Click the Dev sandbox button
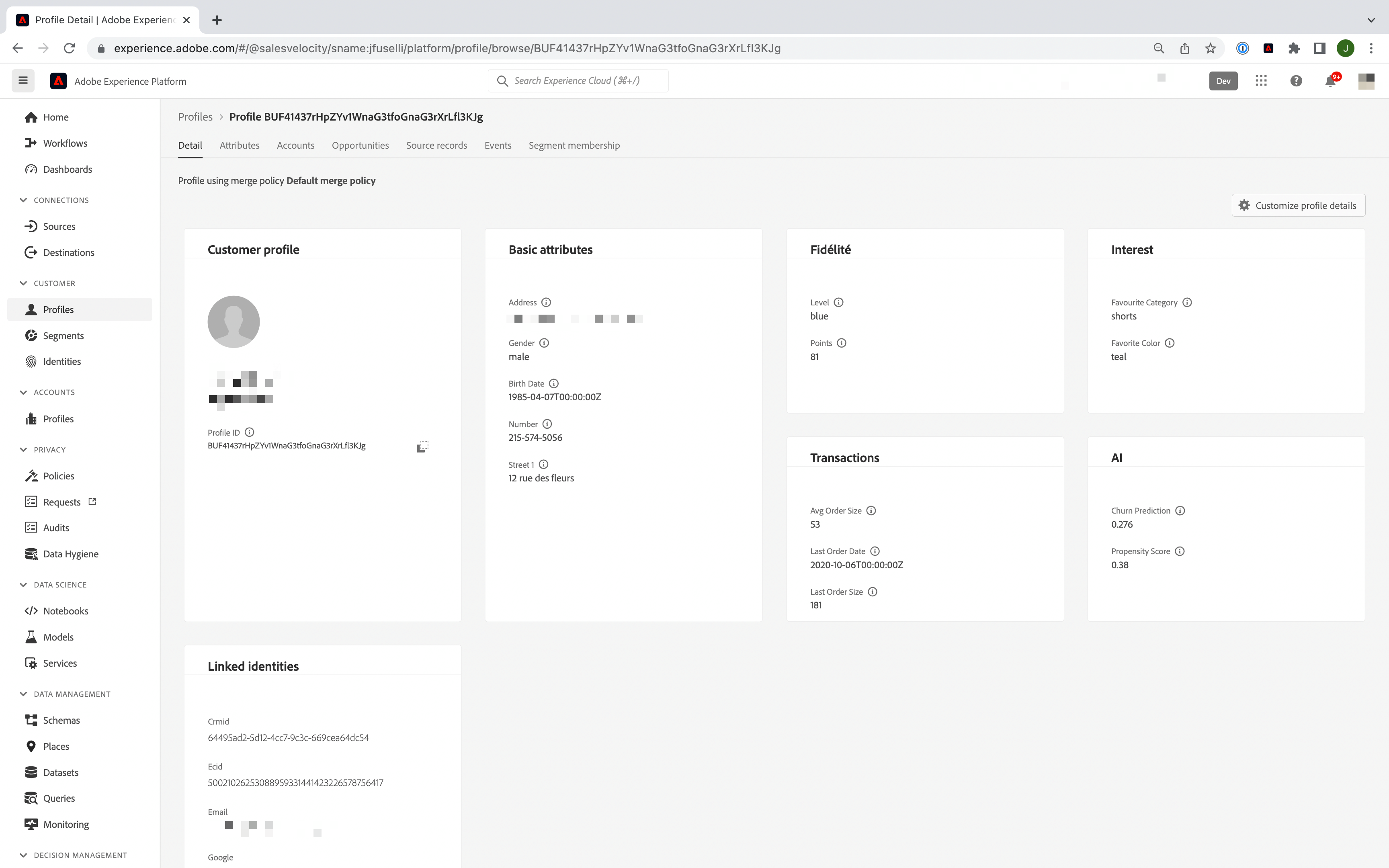 coord(1223,81)
